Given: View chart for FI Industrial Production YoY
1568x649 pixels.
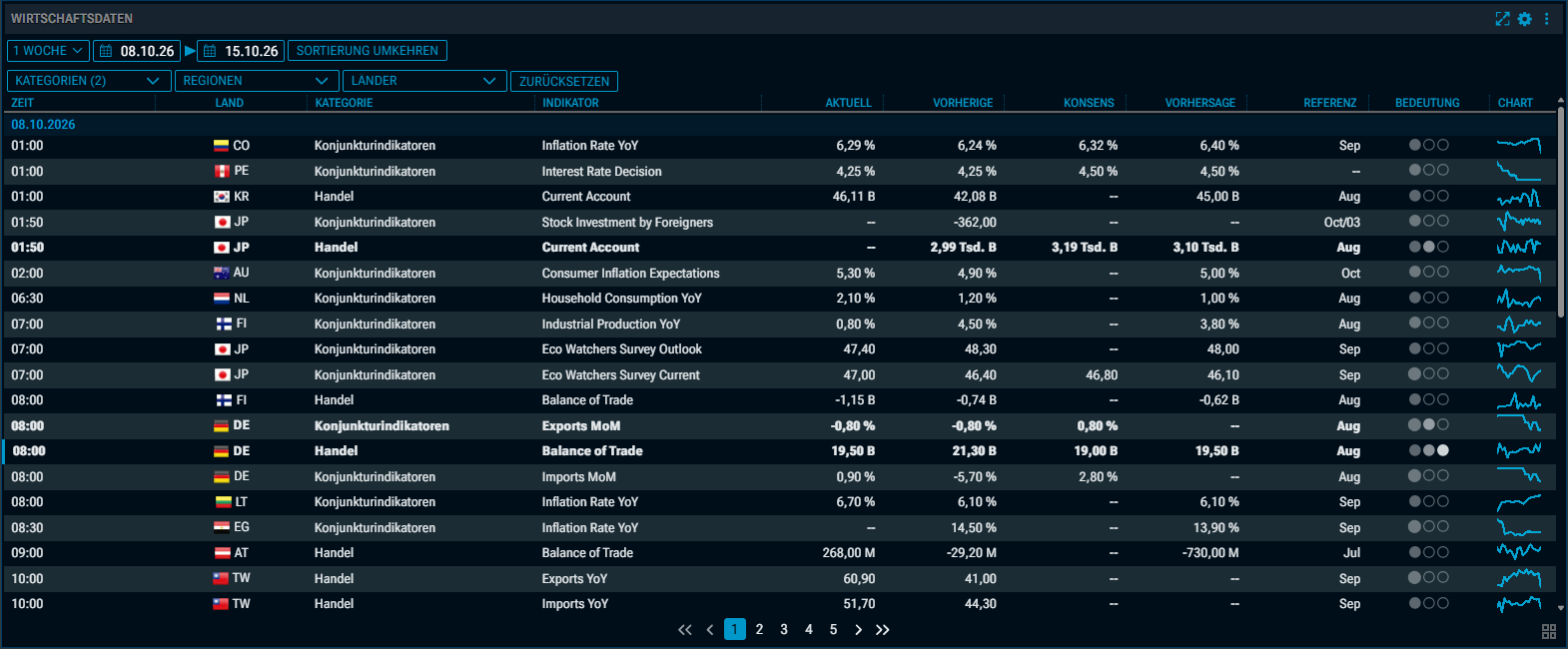Looking at the screenshot, I should (1519, 324).
